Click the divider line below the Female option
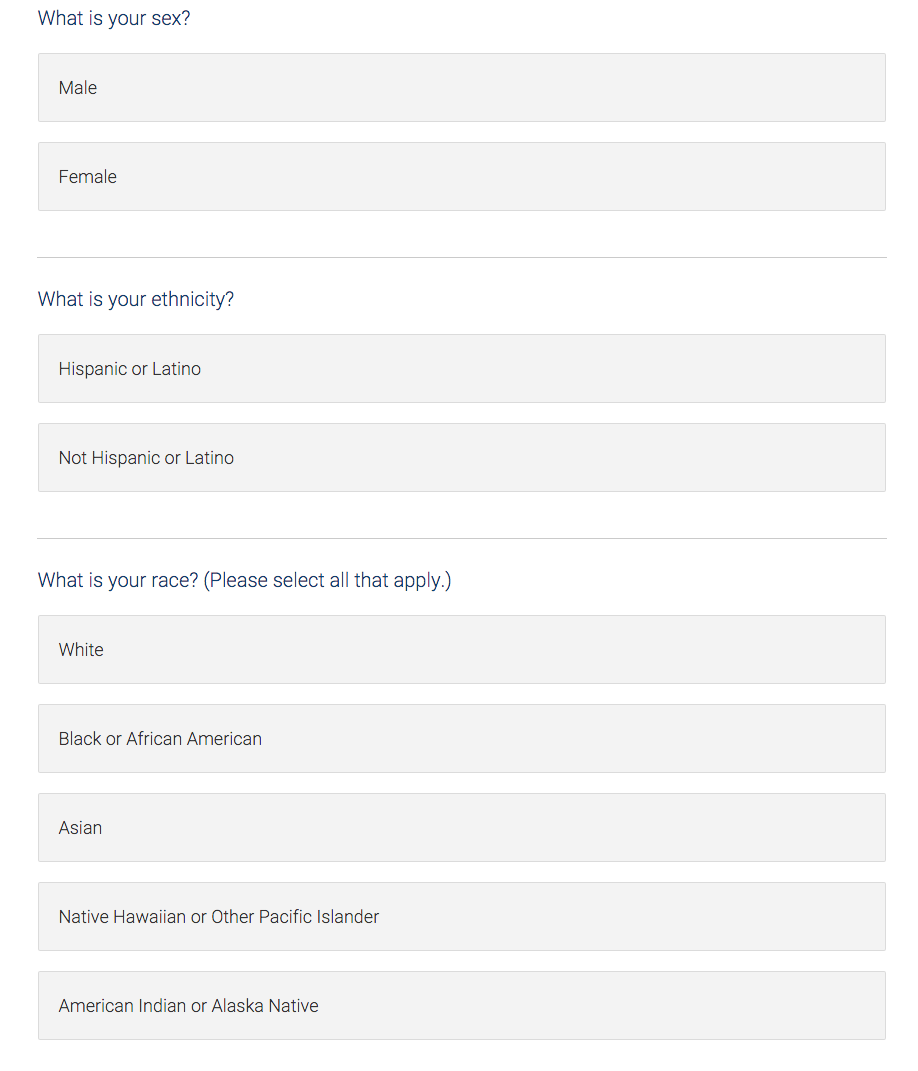This screenshot has height=1071, width=918. pyautogui.click(x=461, y=258)
